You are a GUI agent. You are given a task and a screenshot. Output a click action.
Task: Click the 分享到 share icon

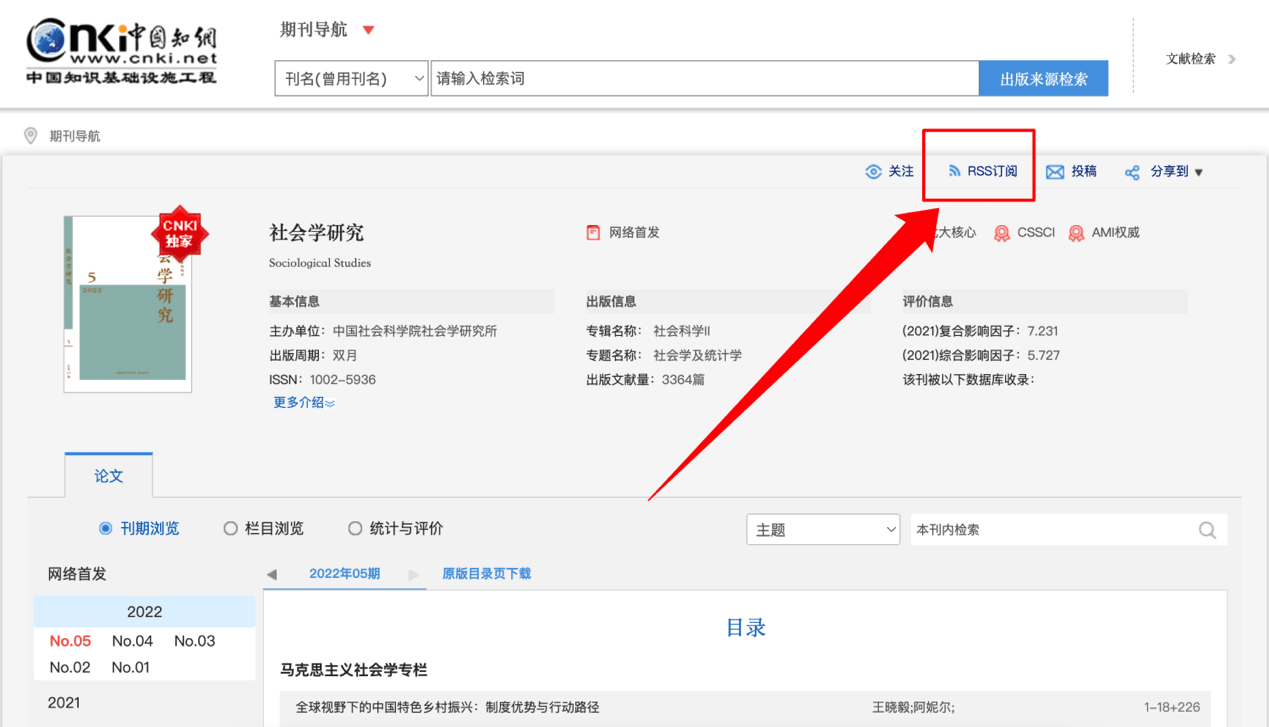click(1135, 171)
